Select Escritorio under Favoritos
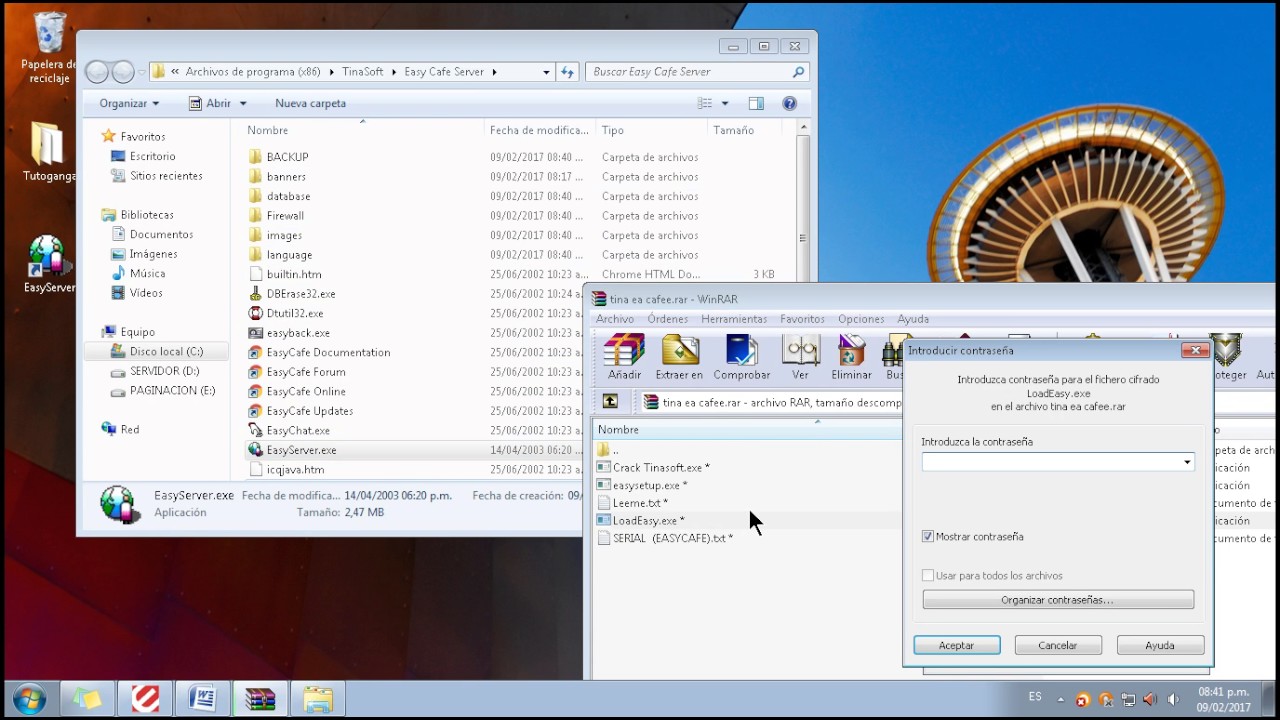This screenshot has height=720, width=1280. pyautogui.click(x=144, y=156)
